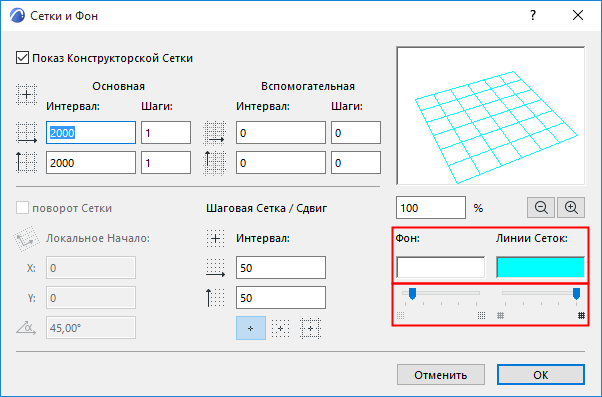
Task: Click the vertical main grid interval icon
Action: tap(26, 162)
